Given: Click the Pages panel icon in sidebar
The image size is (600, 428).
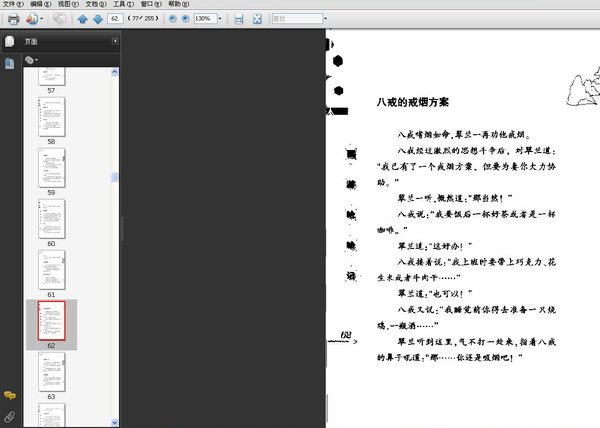Looking at the screenshot, I should pos(10,41).
